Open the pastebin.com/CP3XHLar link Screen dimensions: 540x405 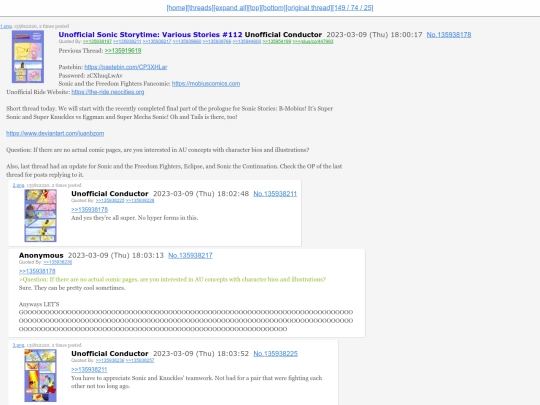126,67
